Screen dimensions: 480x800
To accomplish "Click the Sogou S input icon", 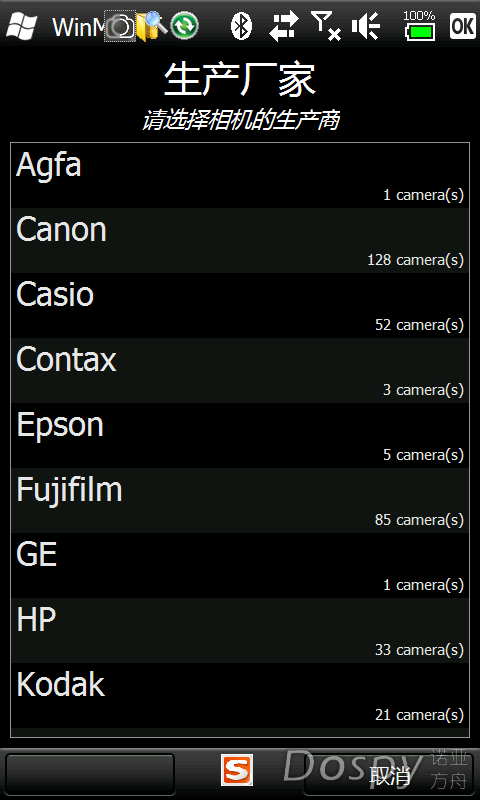I will (x=237, y=770).
